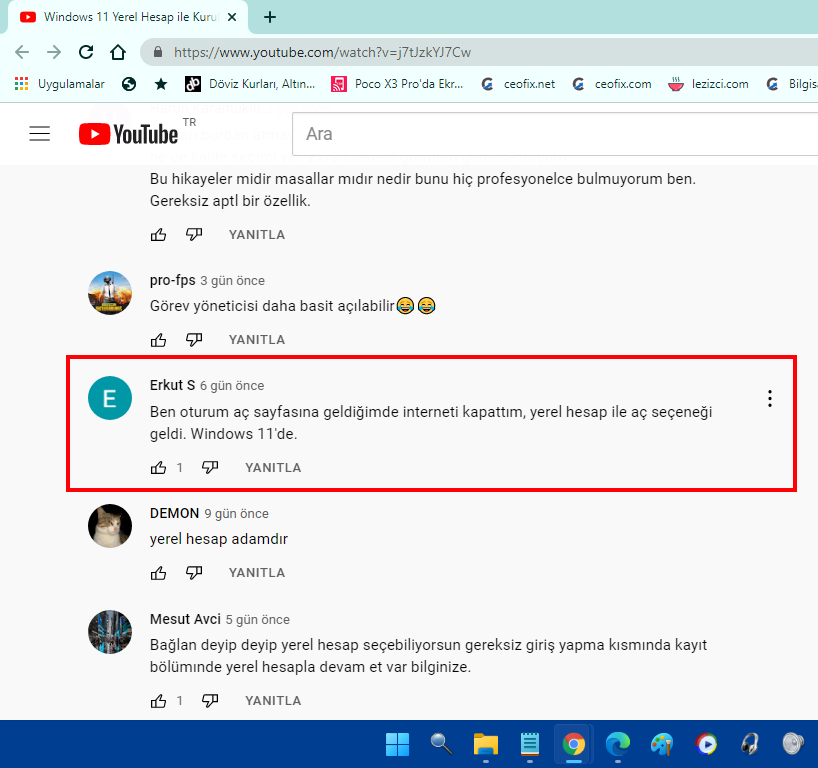Click the address bar URL
This screenshot has height=768, width=818.
pyautogui.click(x=322, y=52)
